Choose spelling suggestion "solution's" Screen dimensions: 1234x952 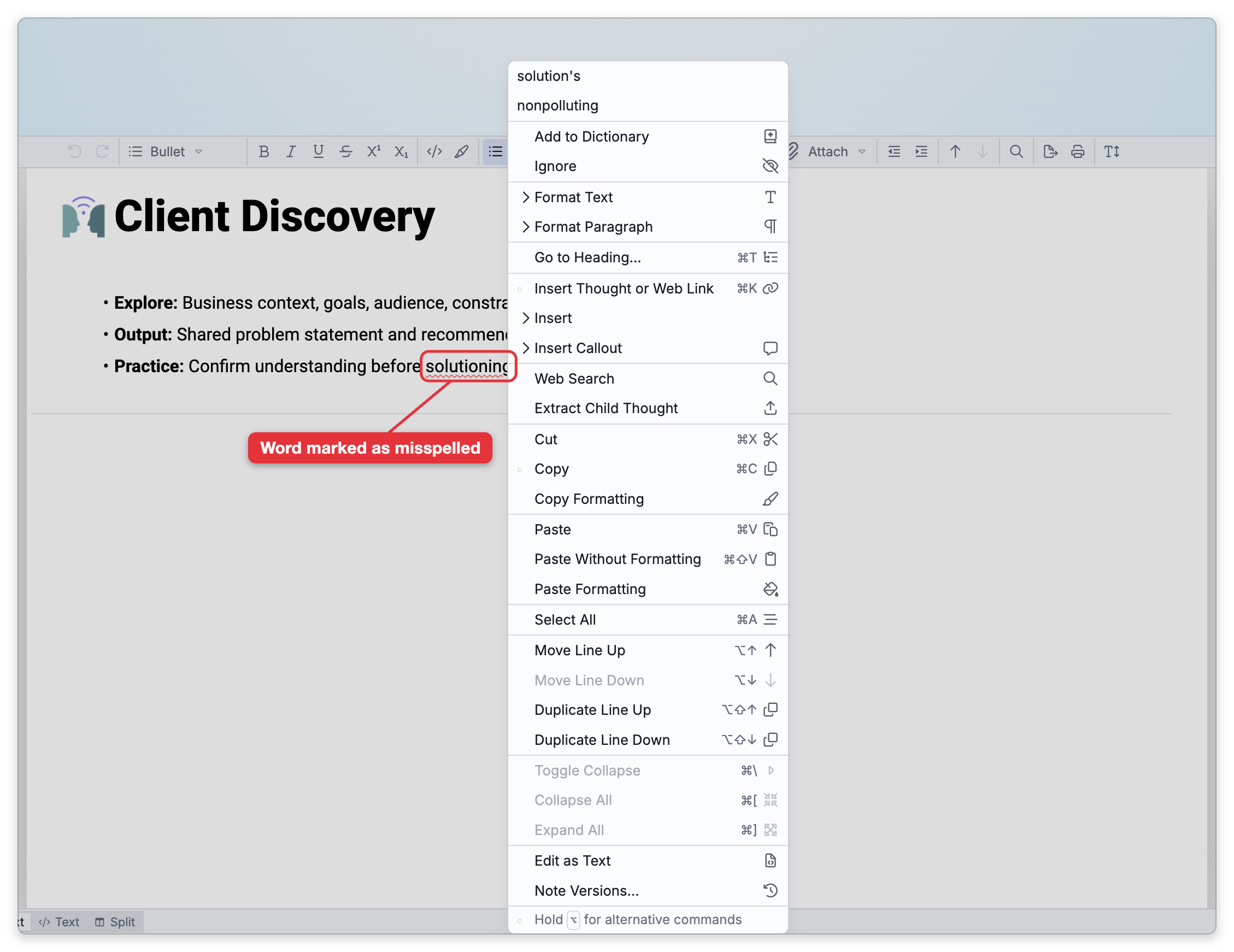coord(648,76)
